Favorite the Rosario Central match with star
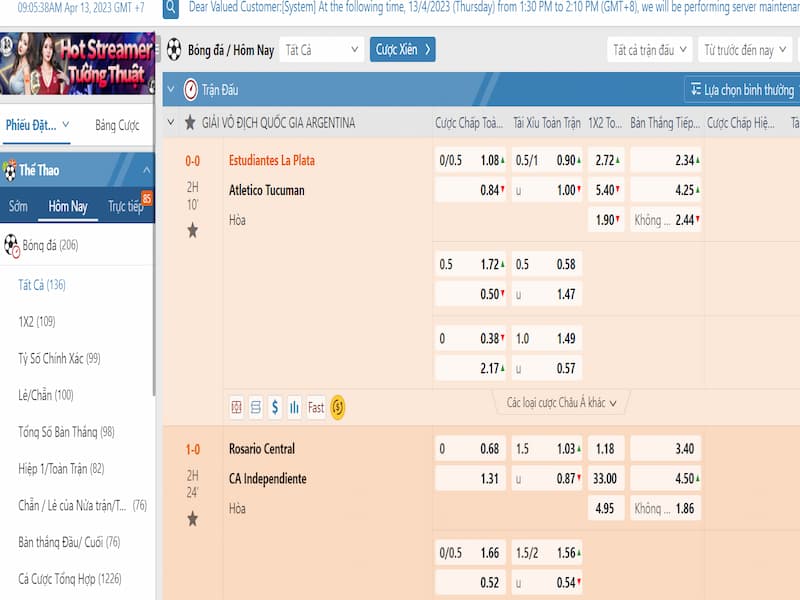Screen dimensions: 800x600 point(192,519)
